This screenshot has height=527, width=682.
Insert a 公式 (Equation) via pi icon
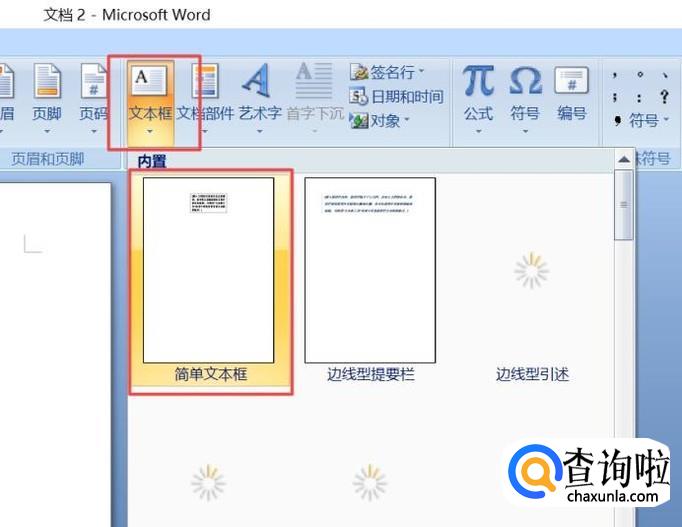point(478,81)
